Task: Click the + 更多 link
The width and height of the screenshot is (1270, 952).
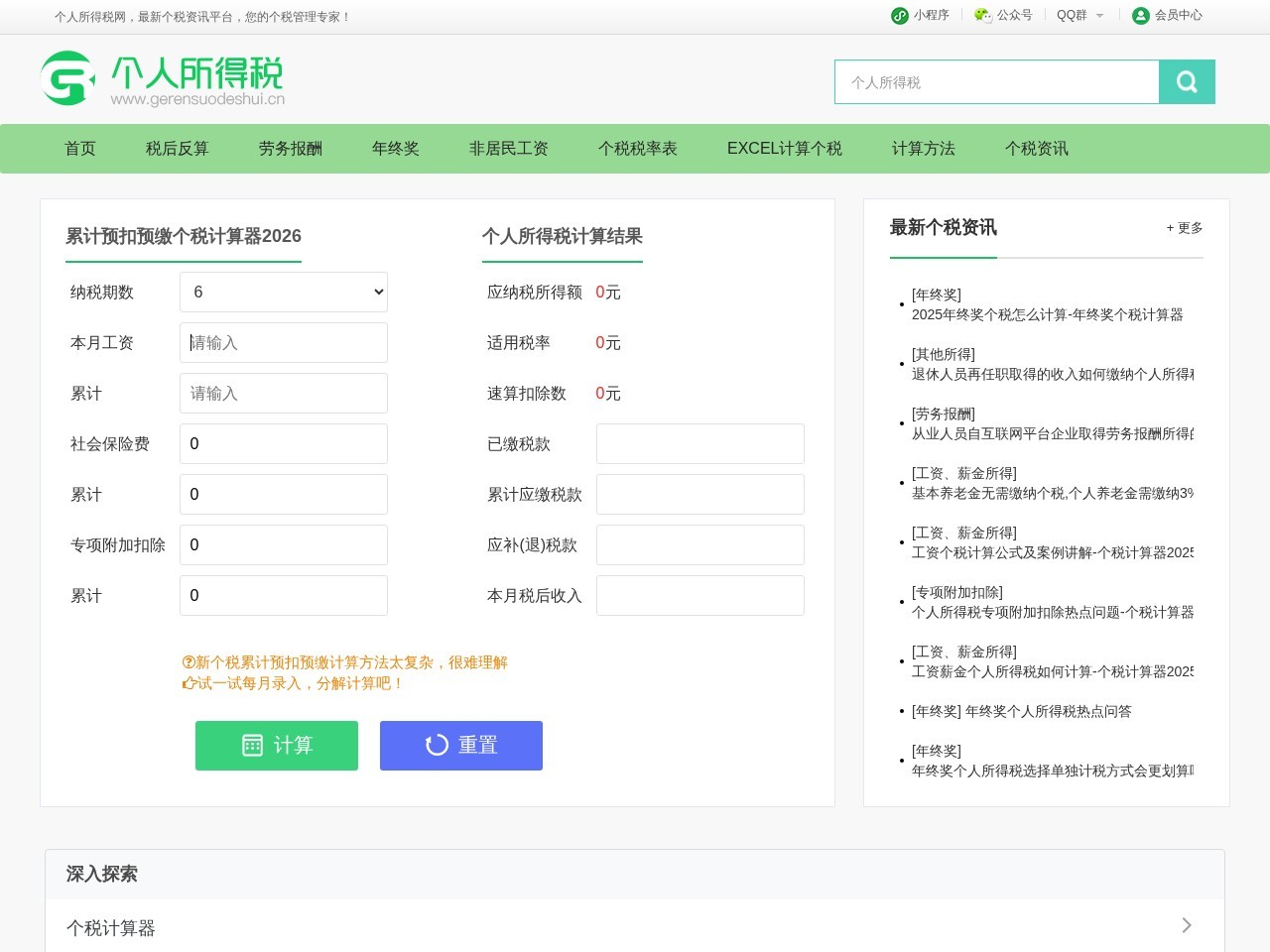Action: (1185, 228)
